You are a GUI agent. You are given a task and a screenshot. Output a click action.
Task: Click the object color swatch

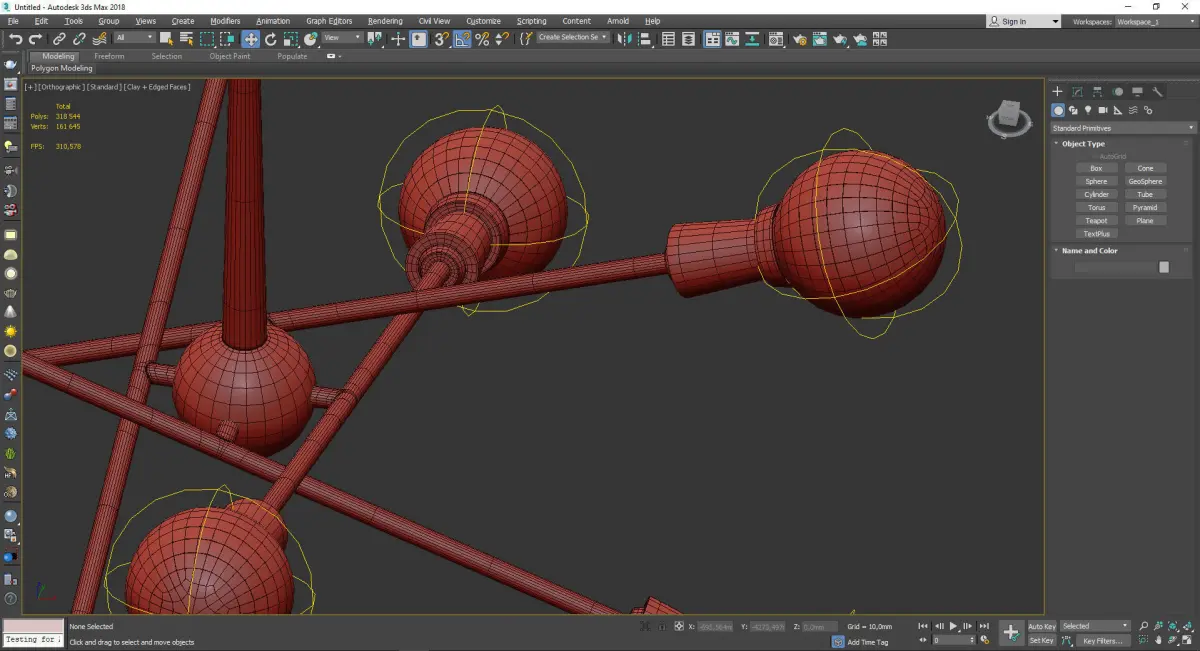tap(1163, 267)
